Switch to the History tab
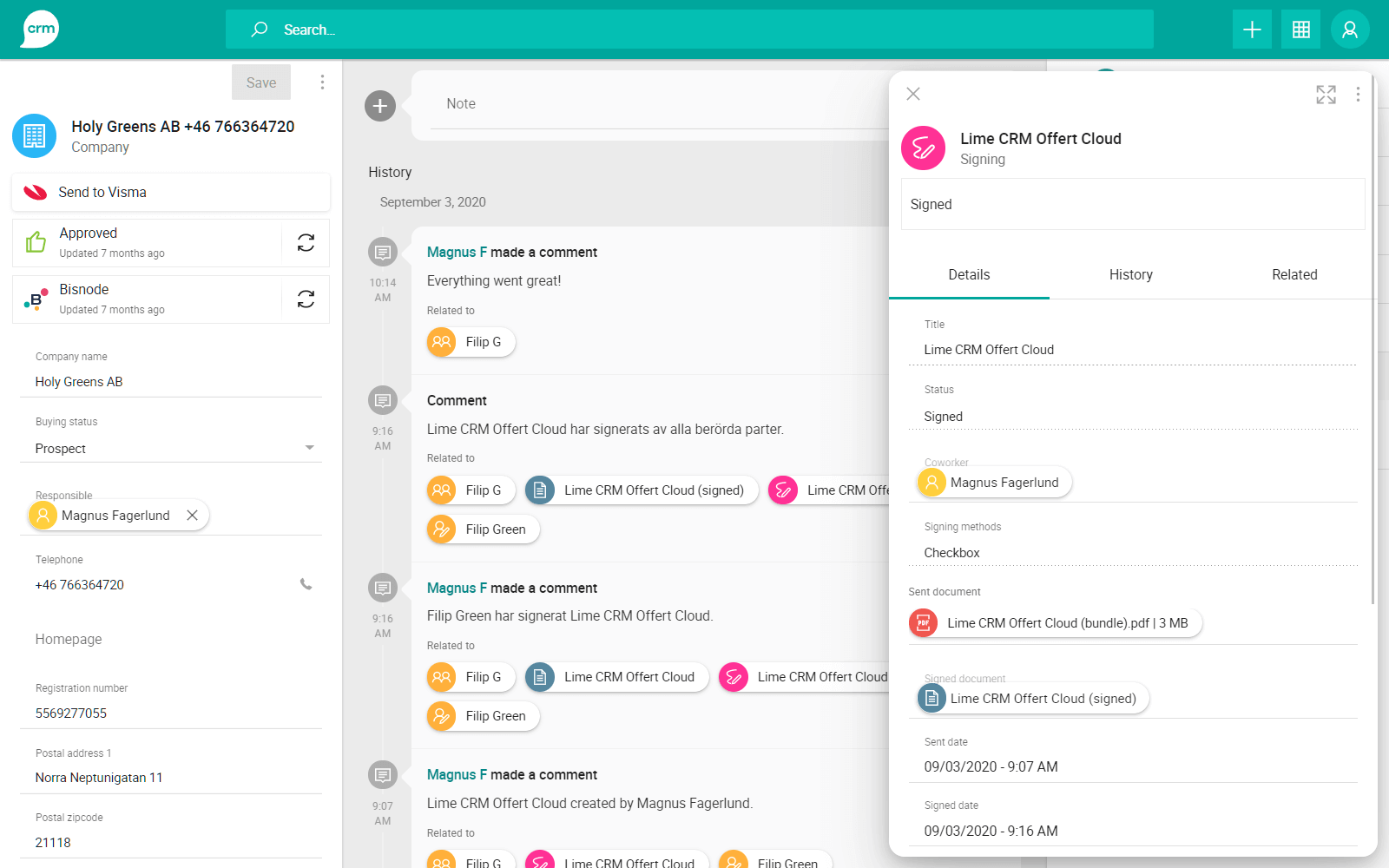 [1131, 274]
